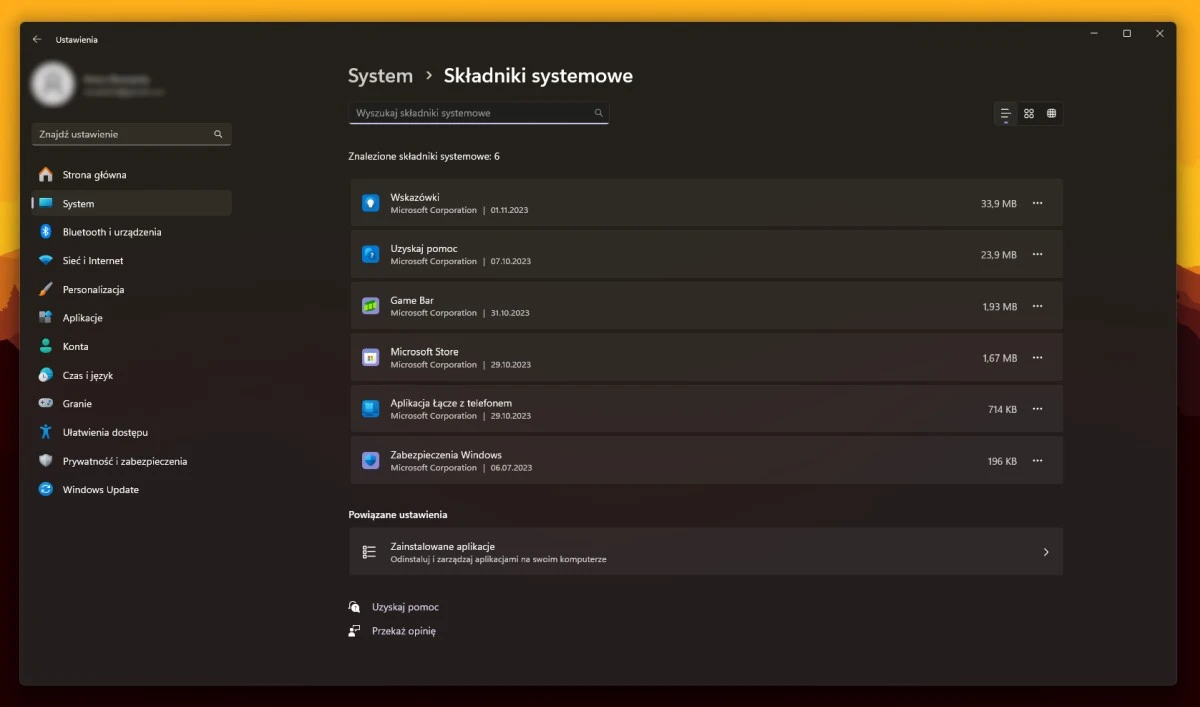Screen dimensions: 1200x707
Task: Open Windows Update in the sidebar
Action: point(100,490)
